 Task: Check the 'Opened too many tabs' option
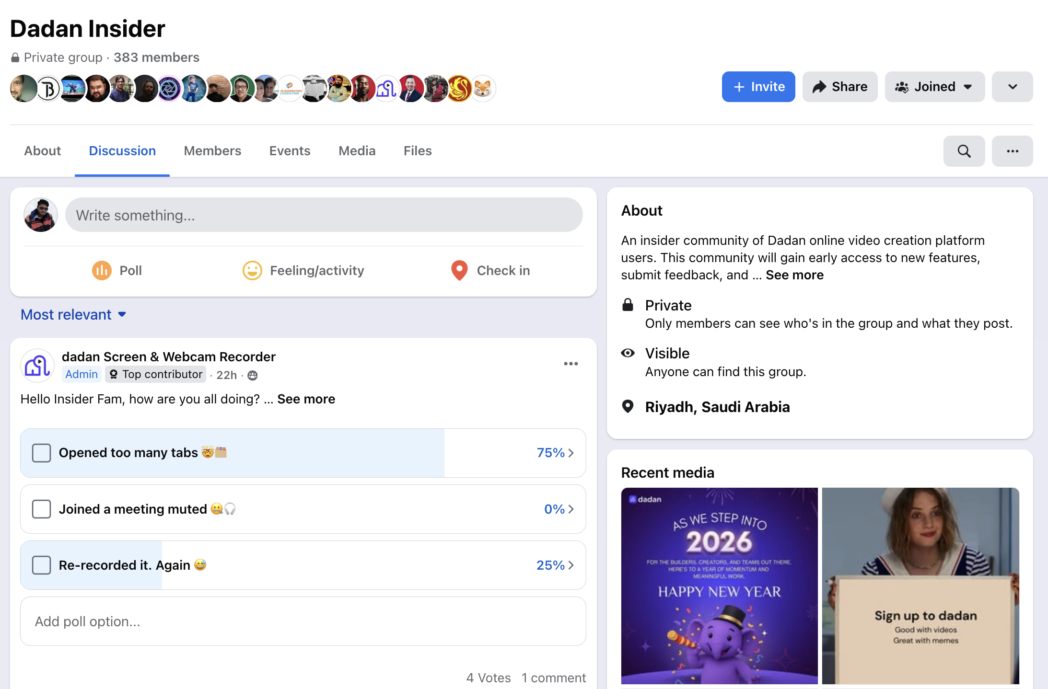(41, 453)
